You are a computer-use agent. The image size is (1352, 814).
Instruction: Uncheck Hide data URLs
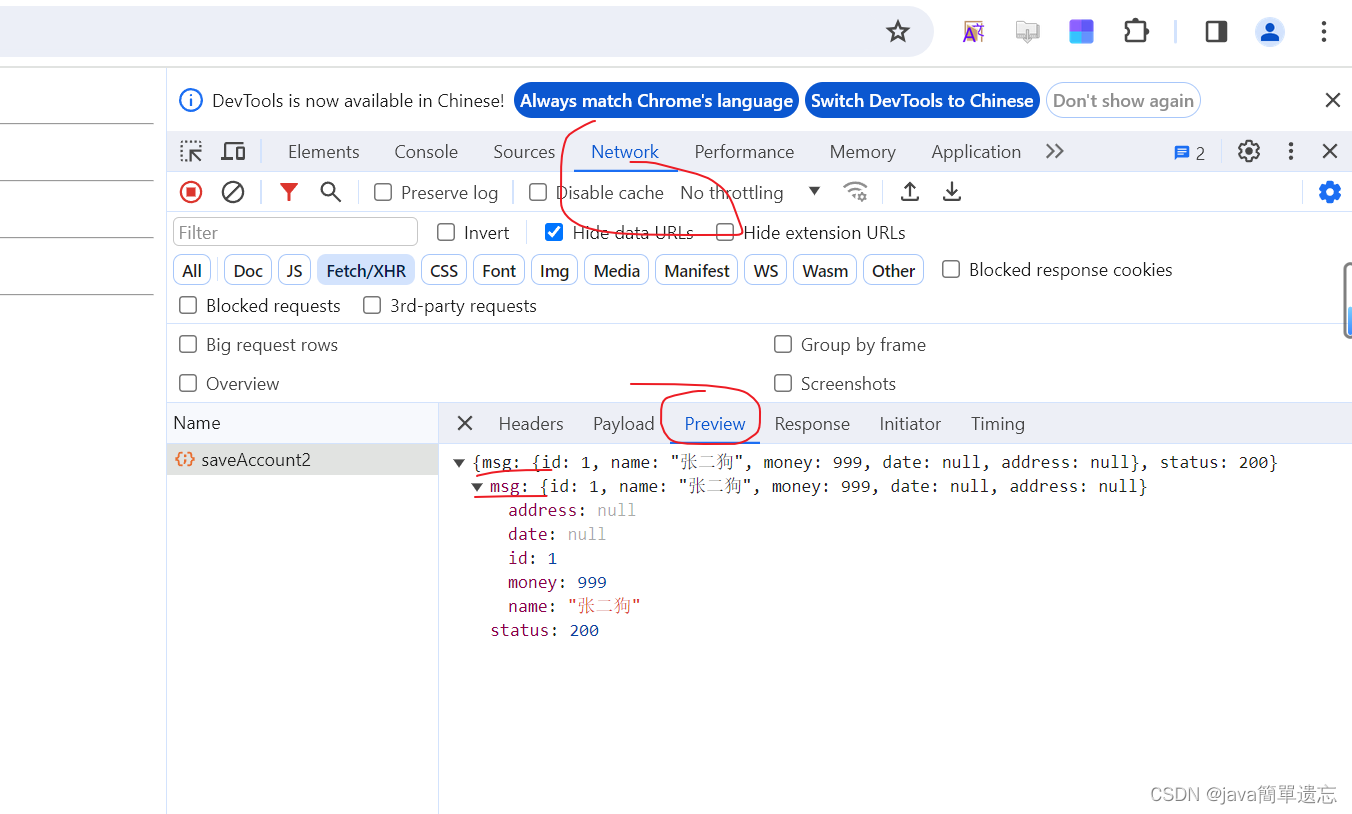[554, 231]
